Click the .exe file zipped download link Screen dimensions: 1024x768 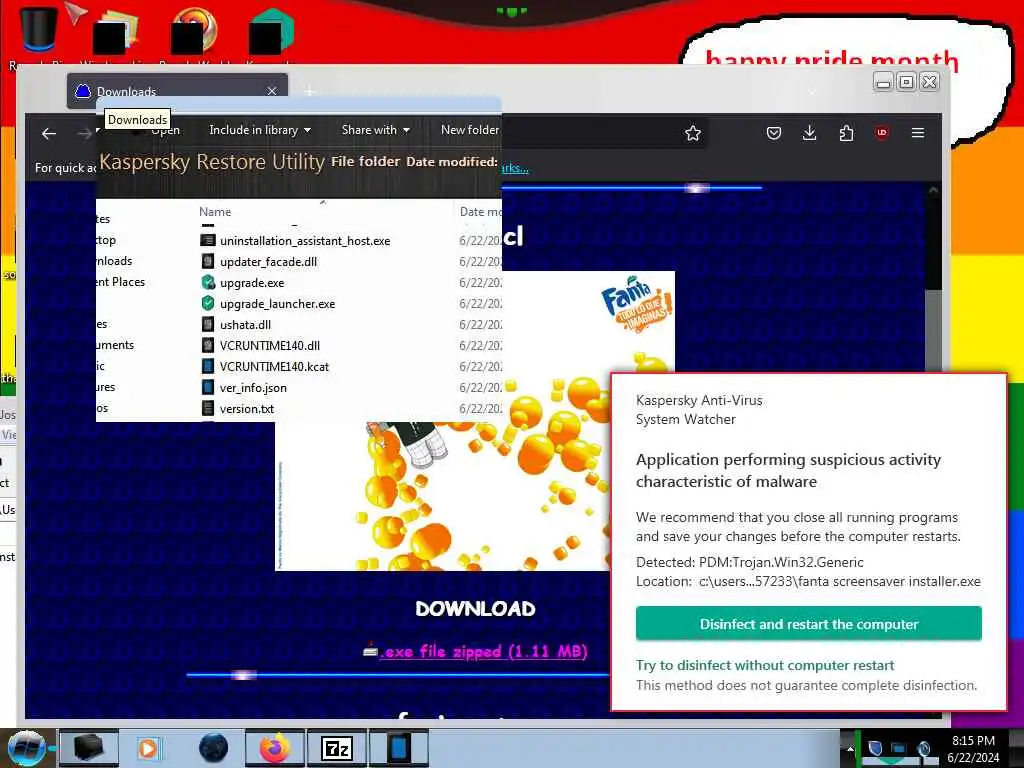point(483,651)
